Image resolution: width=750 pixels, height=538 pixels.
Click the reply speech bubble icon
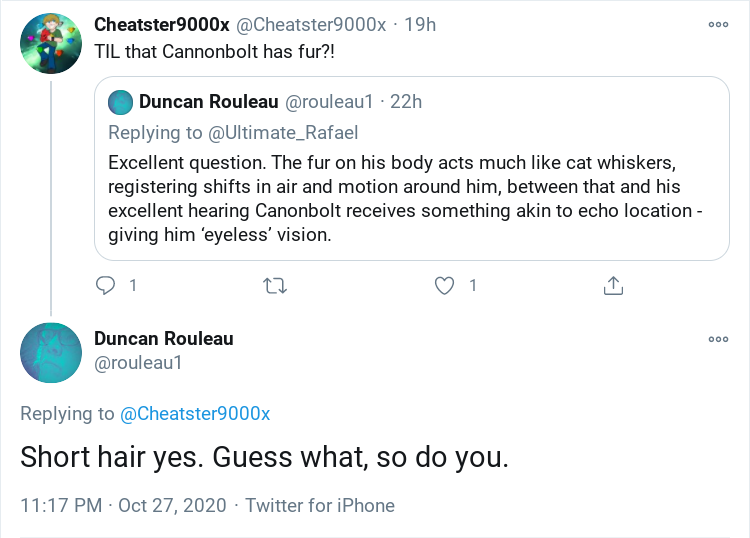106,285
